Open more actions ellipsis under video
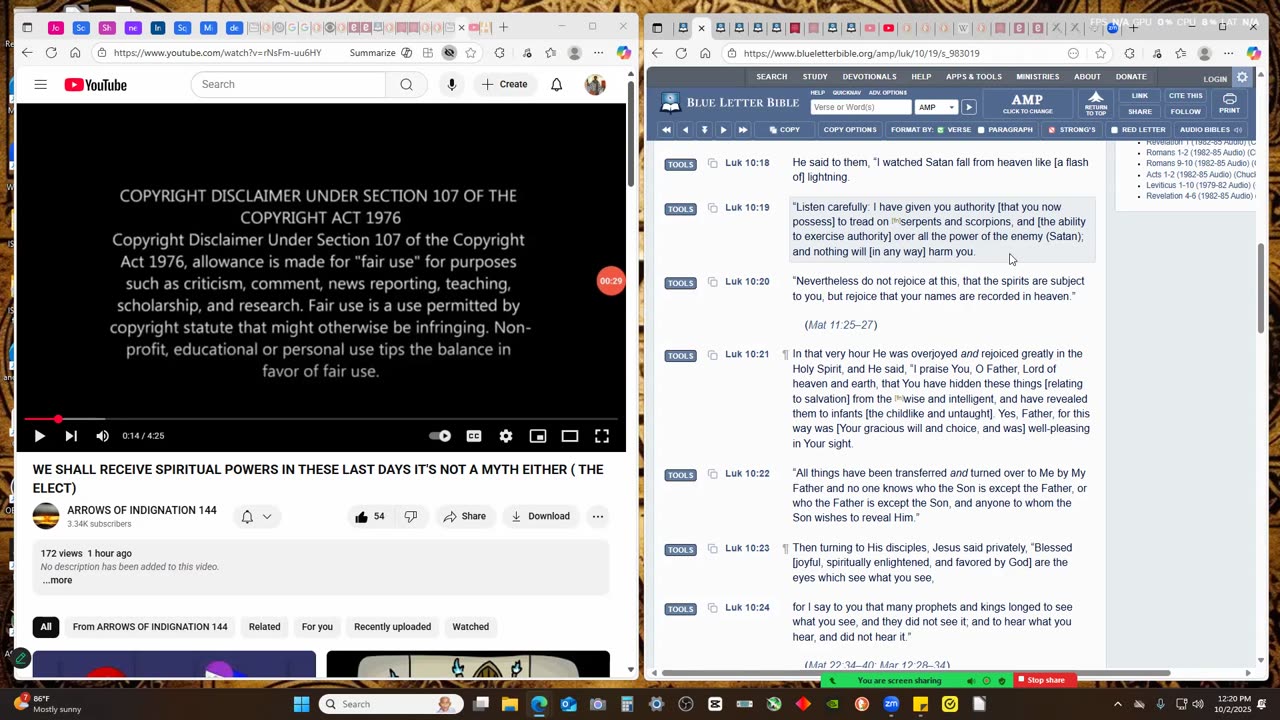 click(x=598, y=516)
